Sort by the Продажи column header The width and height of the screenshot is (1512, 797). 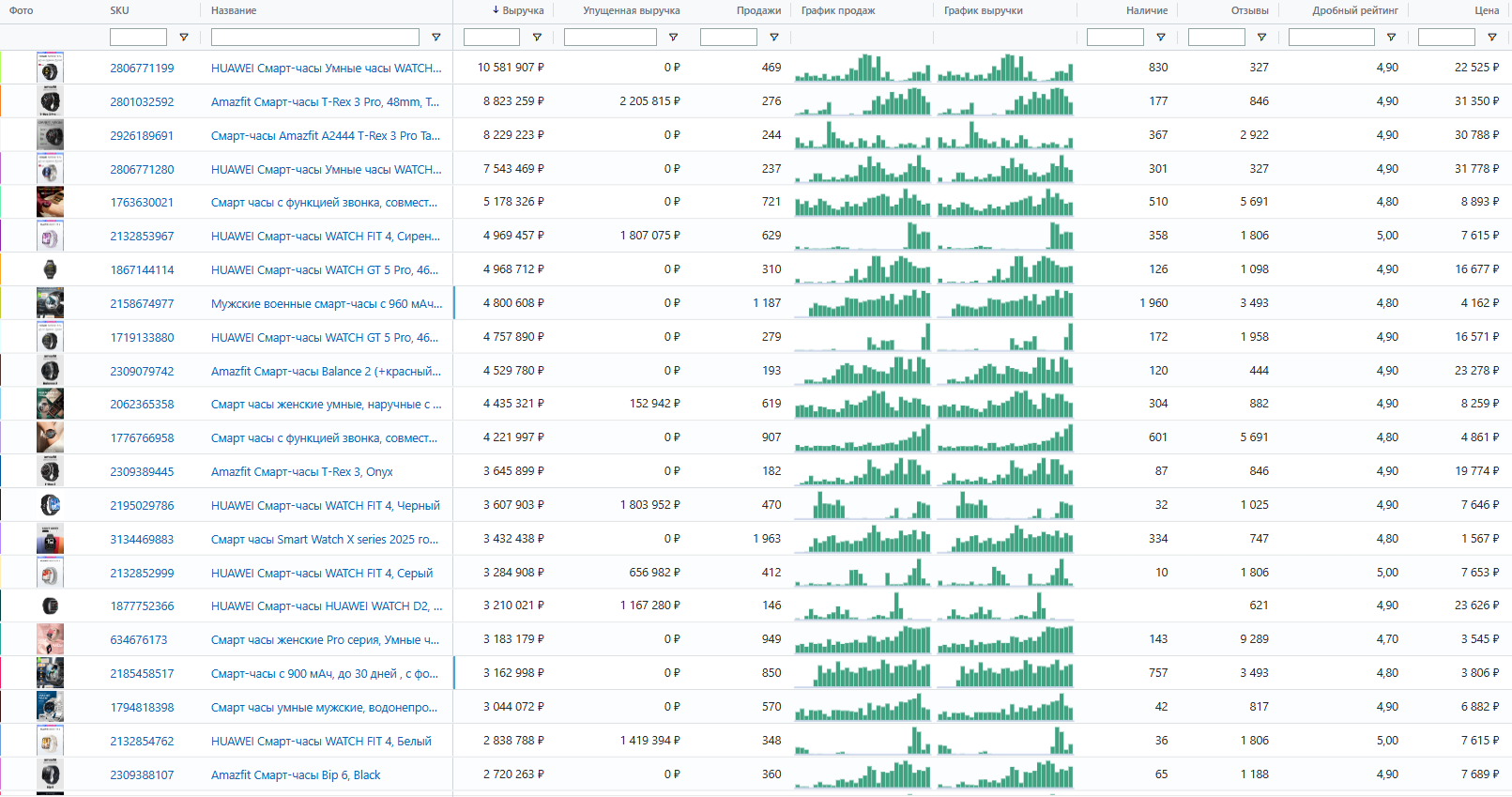(759, 11)
